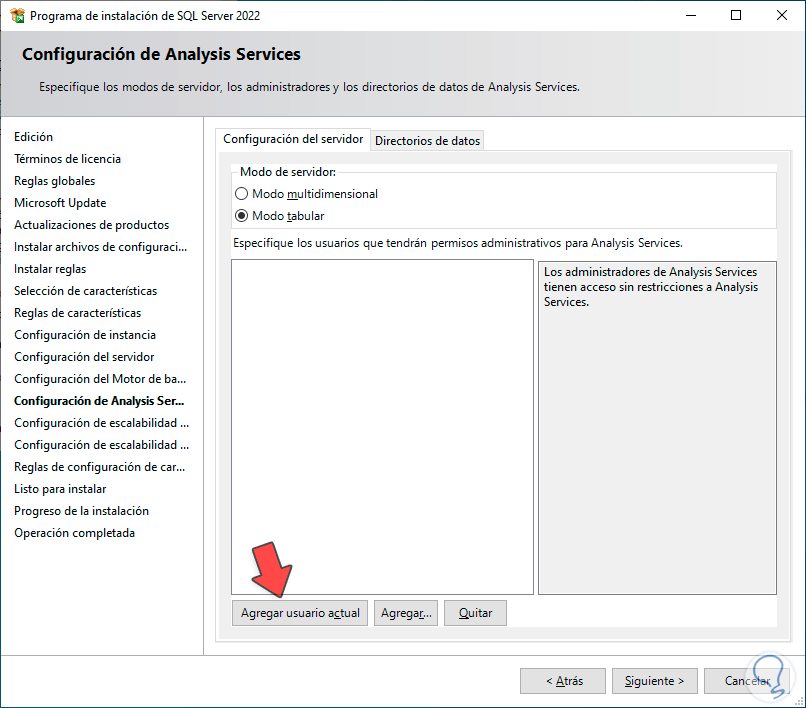
Task: Click Selección de características step
Action: pos(85,291)
